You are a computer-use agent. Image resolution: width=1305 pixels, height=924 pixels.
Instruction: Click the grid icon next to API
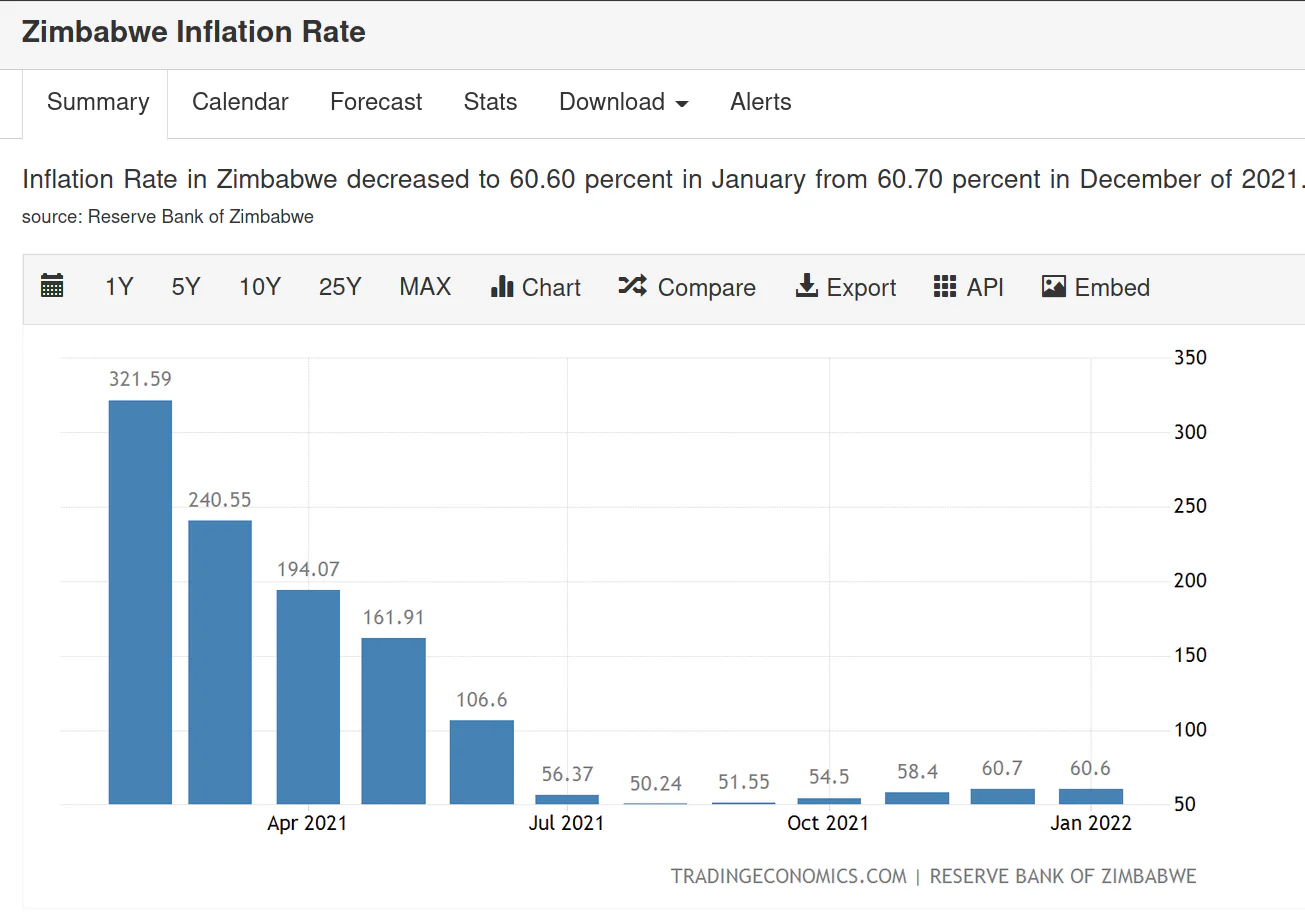945,287
